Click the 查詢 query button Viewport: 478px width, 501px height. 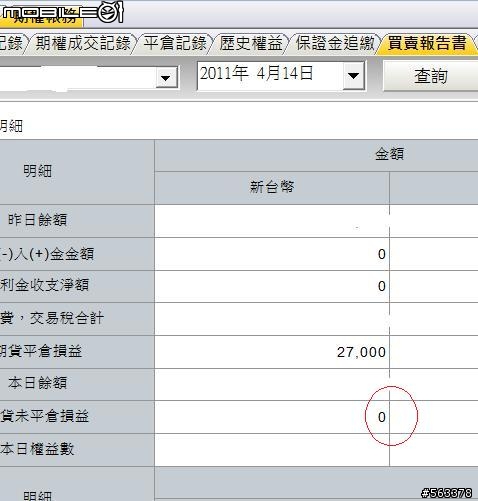coord(431,76)
